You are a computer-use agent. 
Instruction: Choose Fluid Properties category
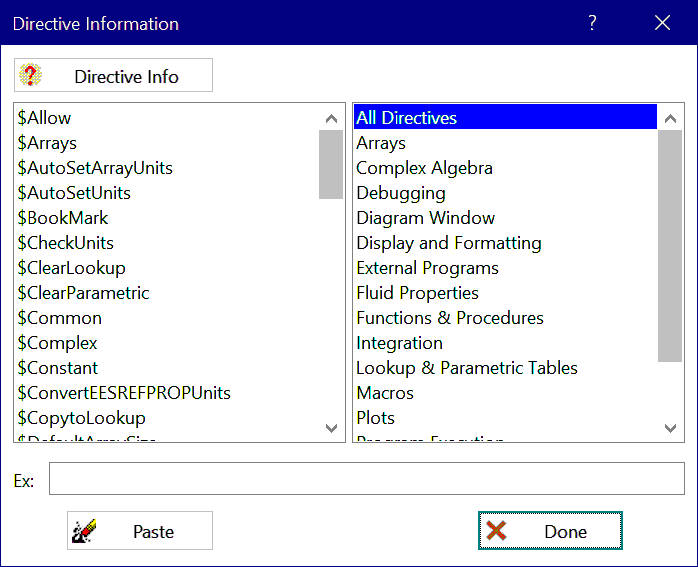417,293
